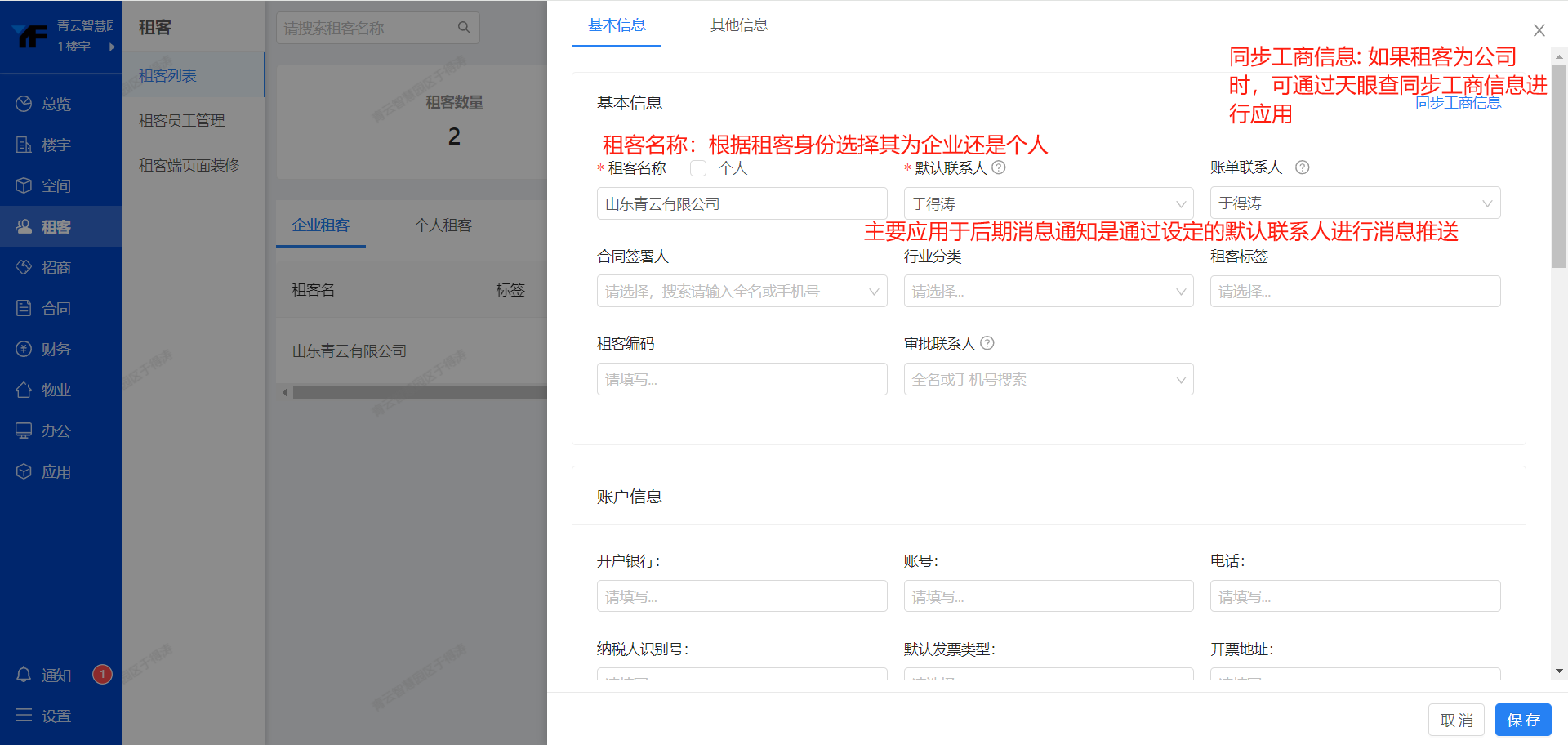Click the 租客编码 input field
This screenshot has height=745, width=1568.
[742, 380]
